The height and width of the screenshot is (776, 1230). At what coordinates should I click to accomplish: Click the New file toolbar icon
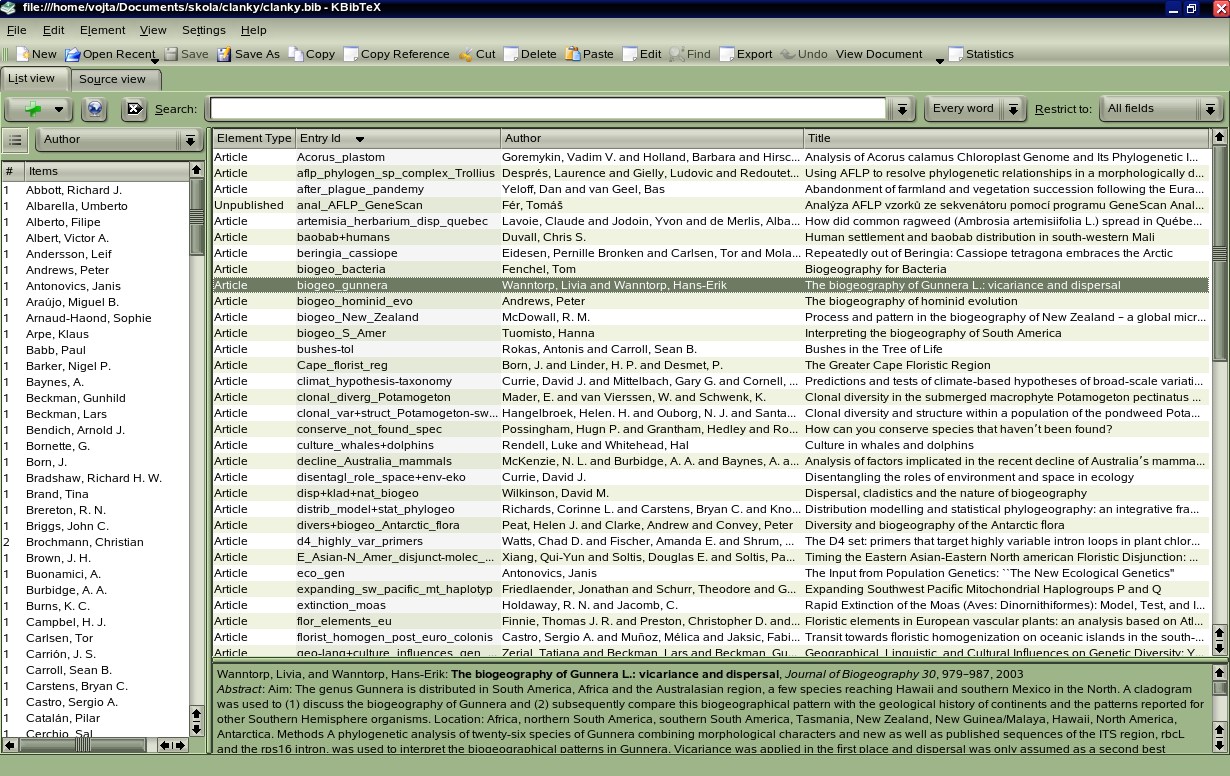click(x=22, y=54)
